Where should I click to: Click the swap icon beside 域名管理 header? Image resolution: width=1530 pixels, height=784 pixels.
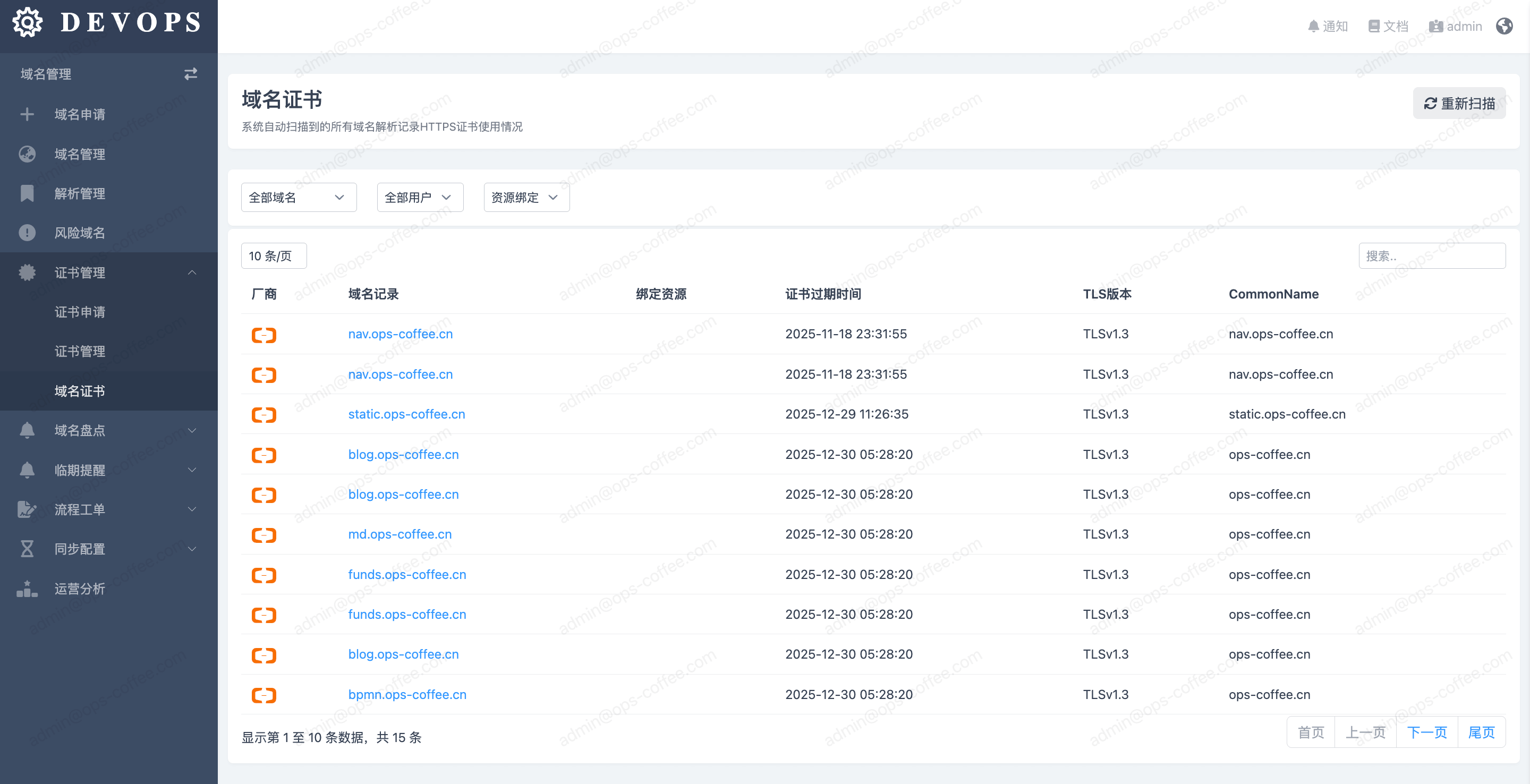190,74
